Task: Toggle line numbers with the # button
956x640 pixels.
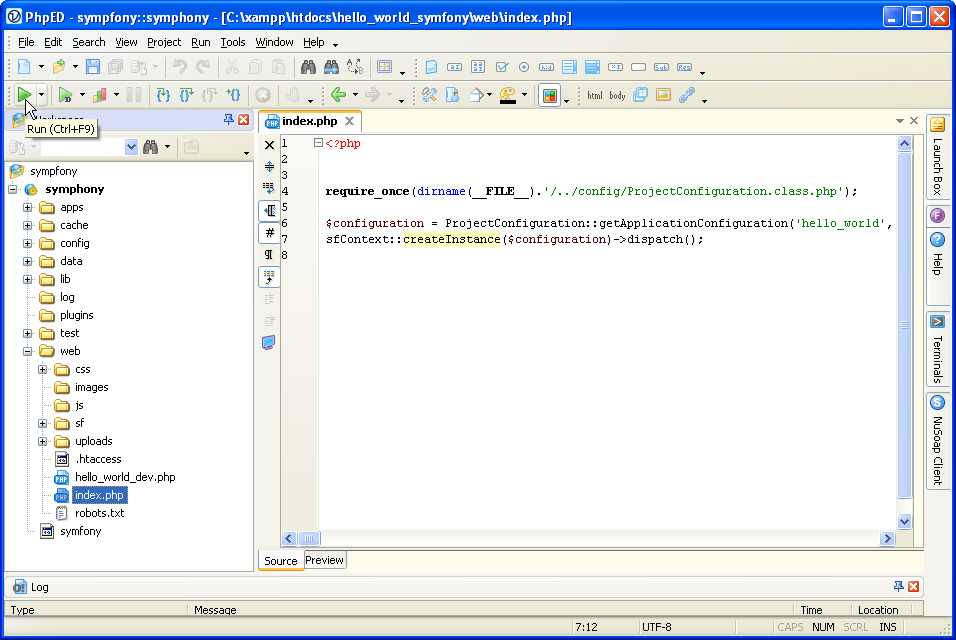Action: [269, 233]
